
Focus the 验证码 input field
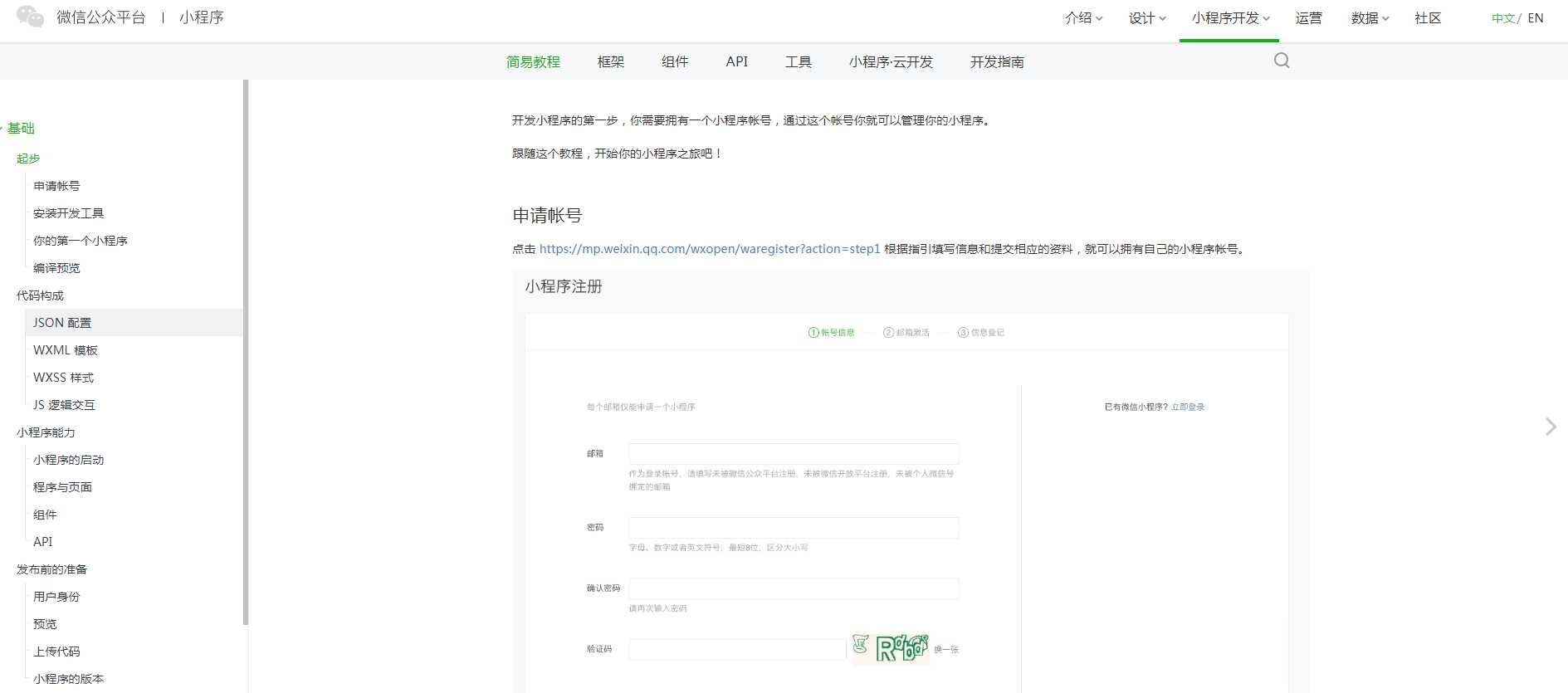pyautogui.click(x=737, y=649)
